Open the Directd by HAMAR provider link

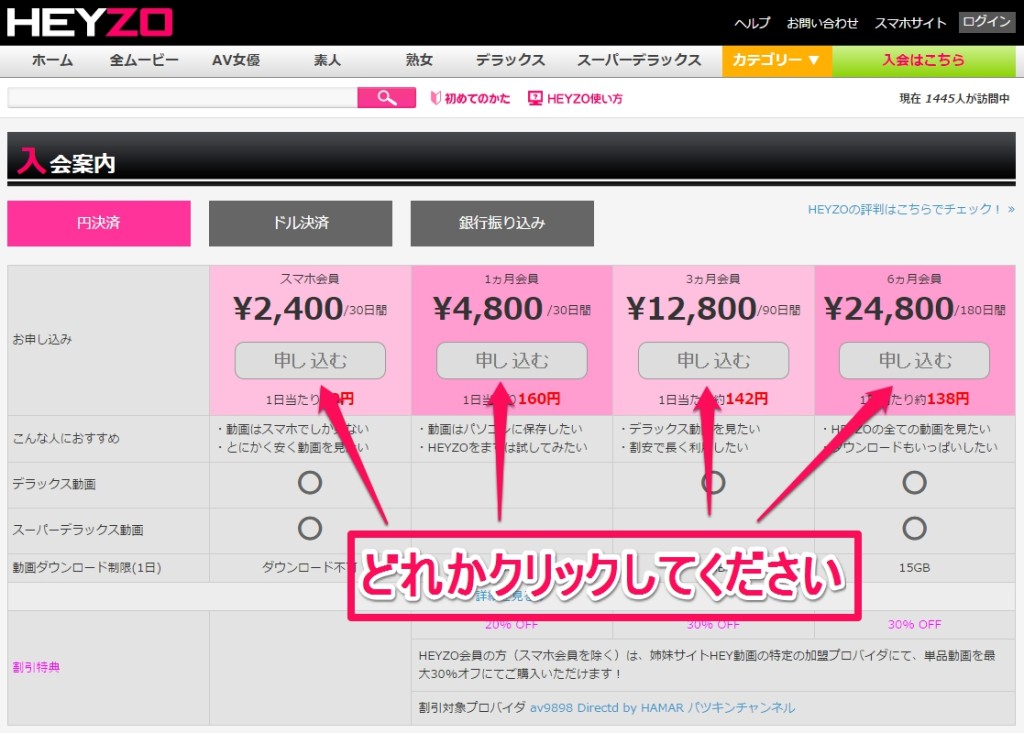[631, 708]
